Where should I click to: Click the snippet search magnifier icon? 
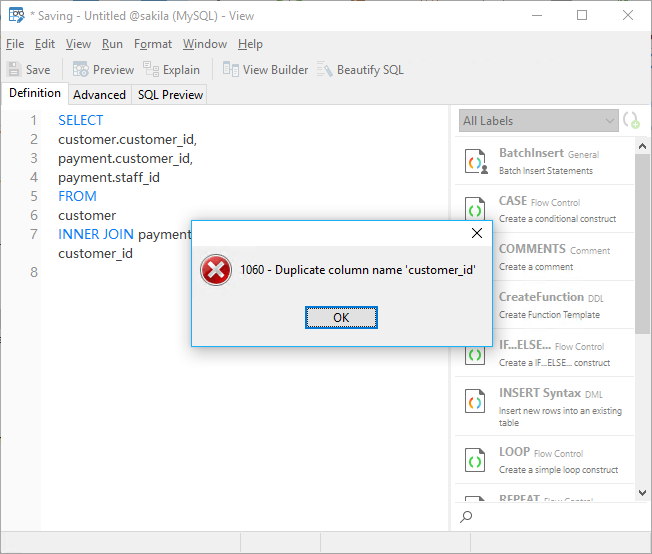click(x=466, y=517)
